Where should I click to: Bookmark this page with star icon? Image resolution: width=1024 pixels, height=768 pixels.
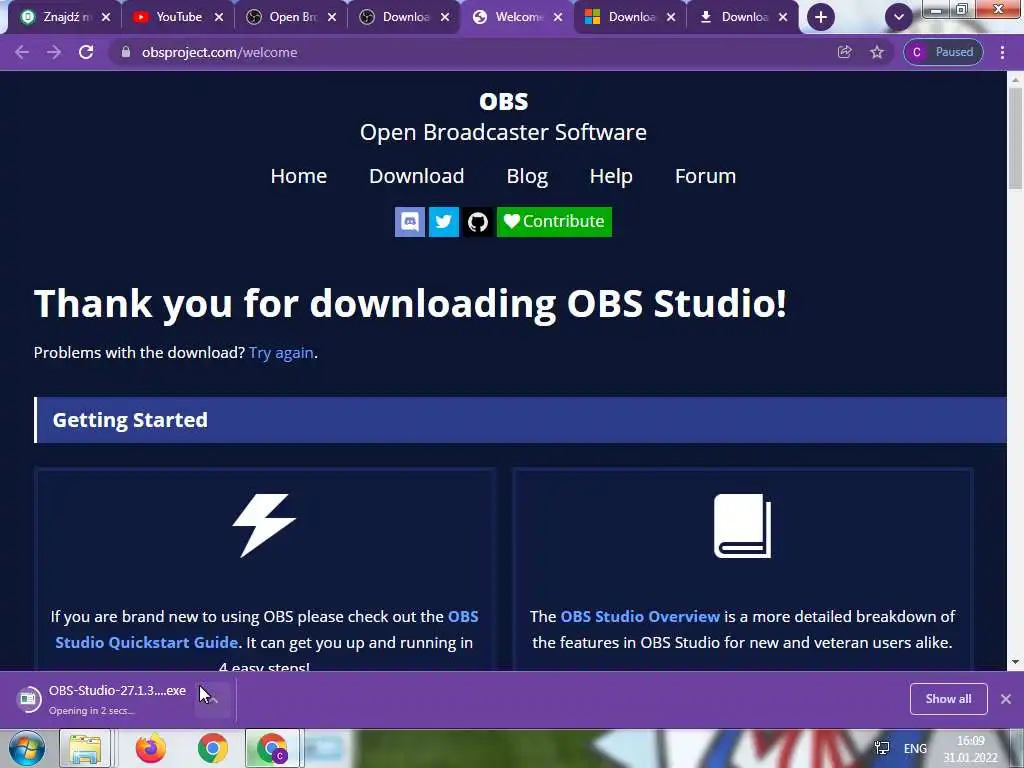click(x=876, y=52)
